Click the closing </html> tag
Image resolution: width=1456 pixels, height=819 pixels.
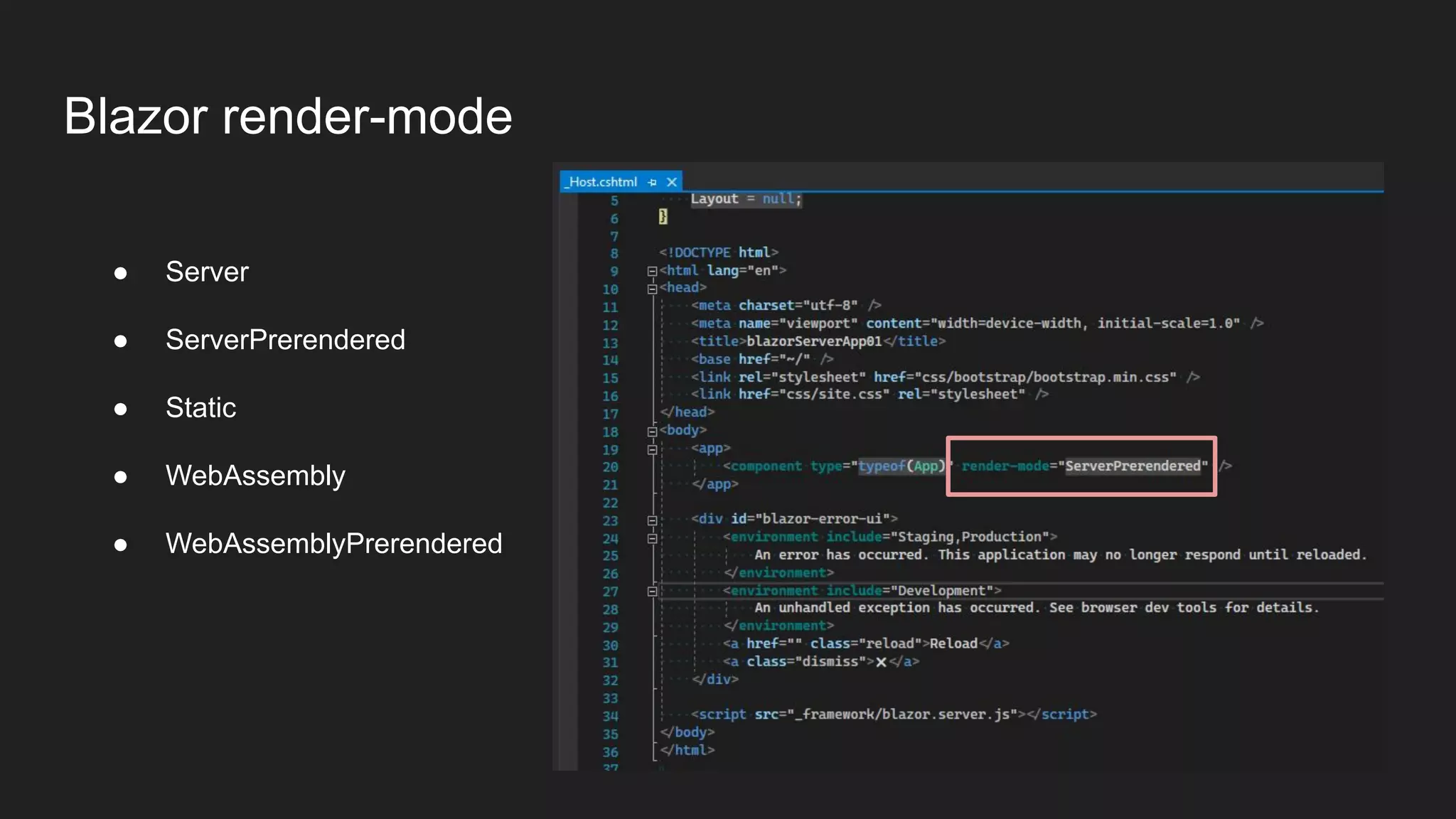(687, 750)
